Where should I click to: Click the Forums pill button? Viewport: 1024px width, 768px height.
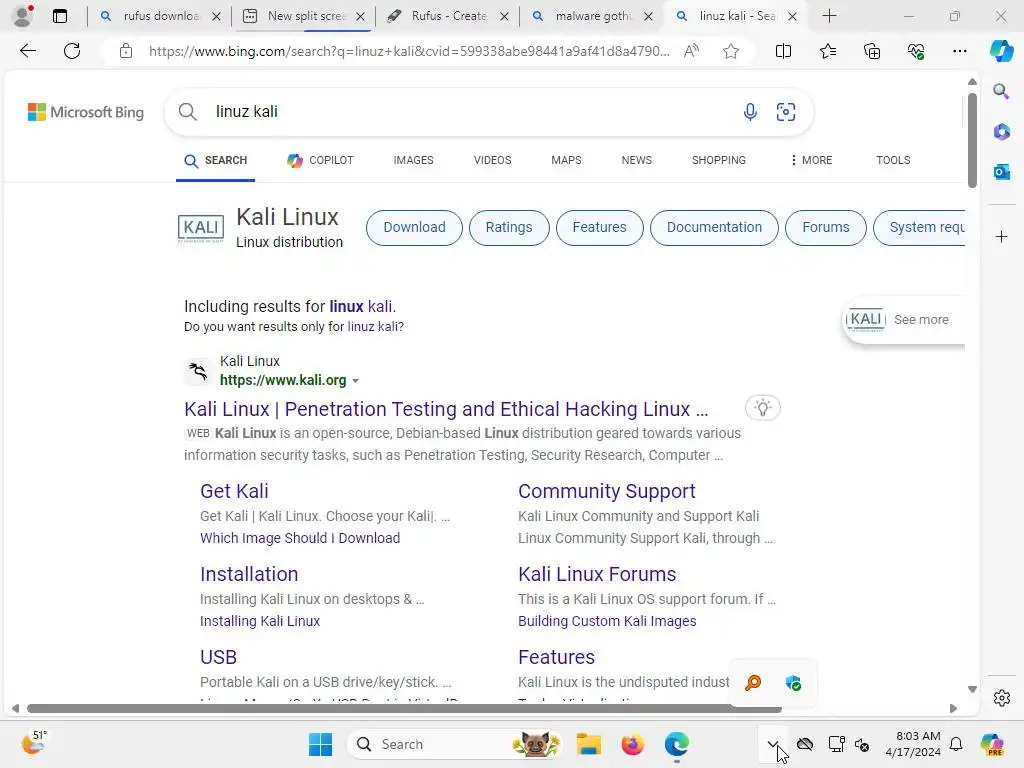click(x=825, y=228)
